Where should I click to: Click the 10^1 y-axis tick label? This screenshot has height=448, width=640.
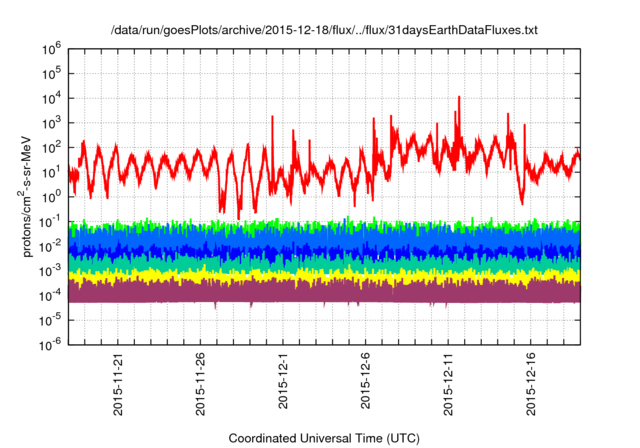click(x=51, y=172)
